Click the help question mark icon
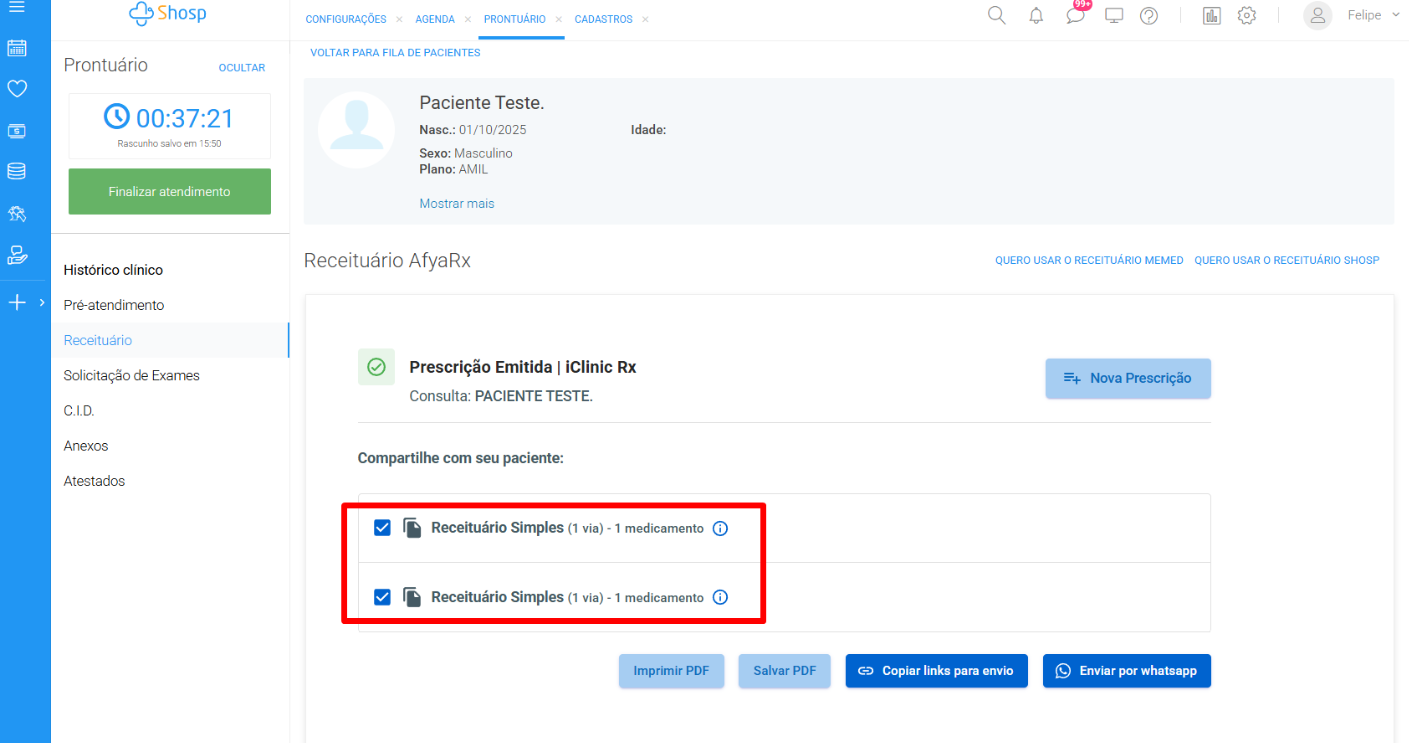This screenshot has width=1409, height=743. [x=1149, y=15]
